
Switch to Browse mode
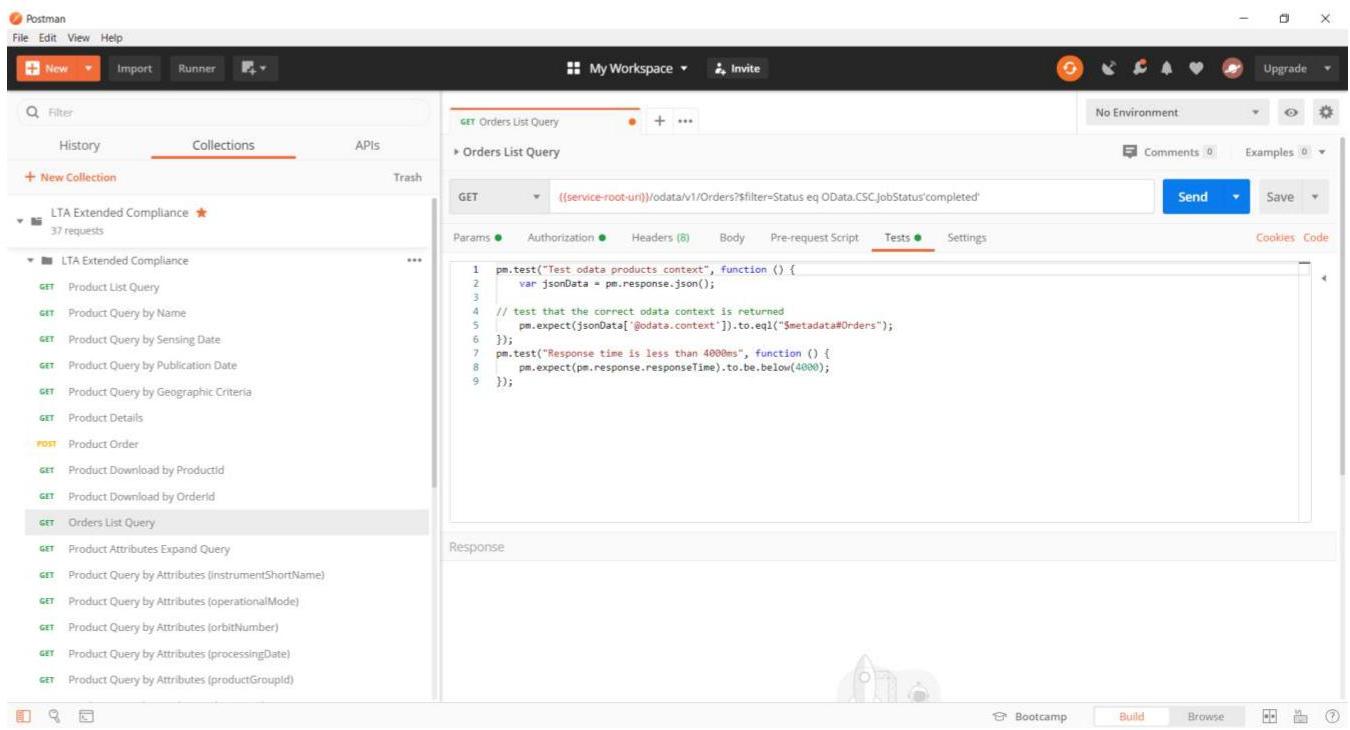click(x=1205, y=716)
